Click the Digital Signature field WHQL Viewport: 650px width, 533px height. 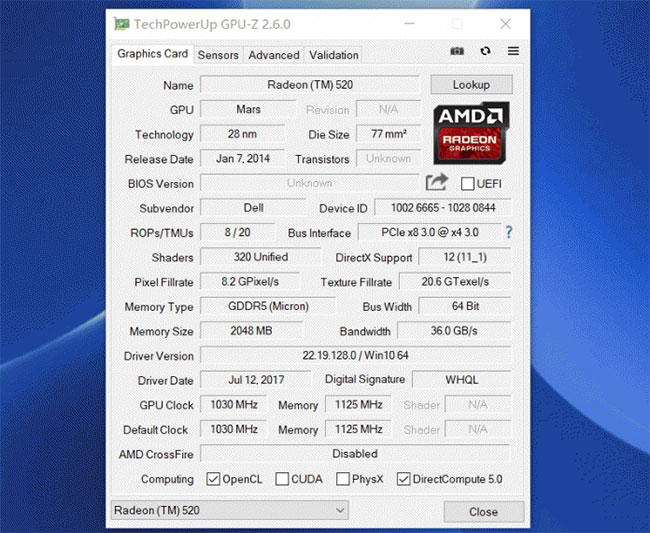click(x=462, y=380)
